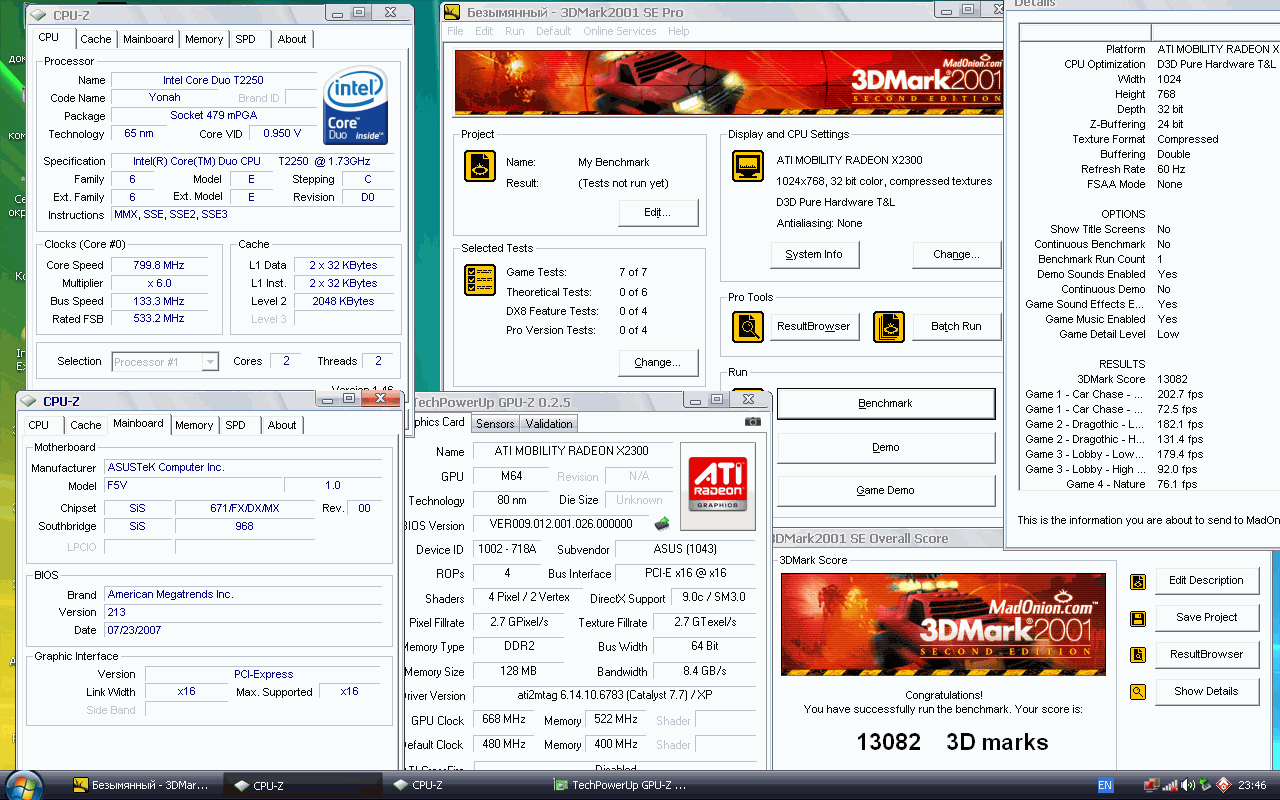Launch the Game Demo button
Viewport: 1280px width, 800px height.
pos(886,490)
